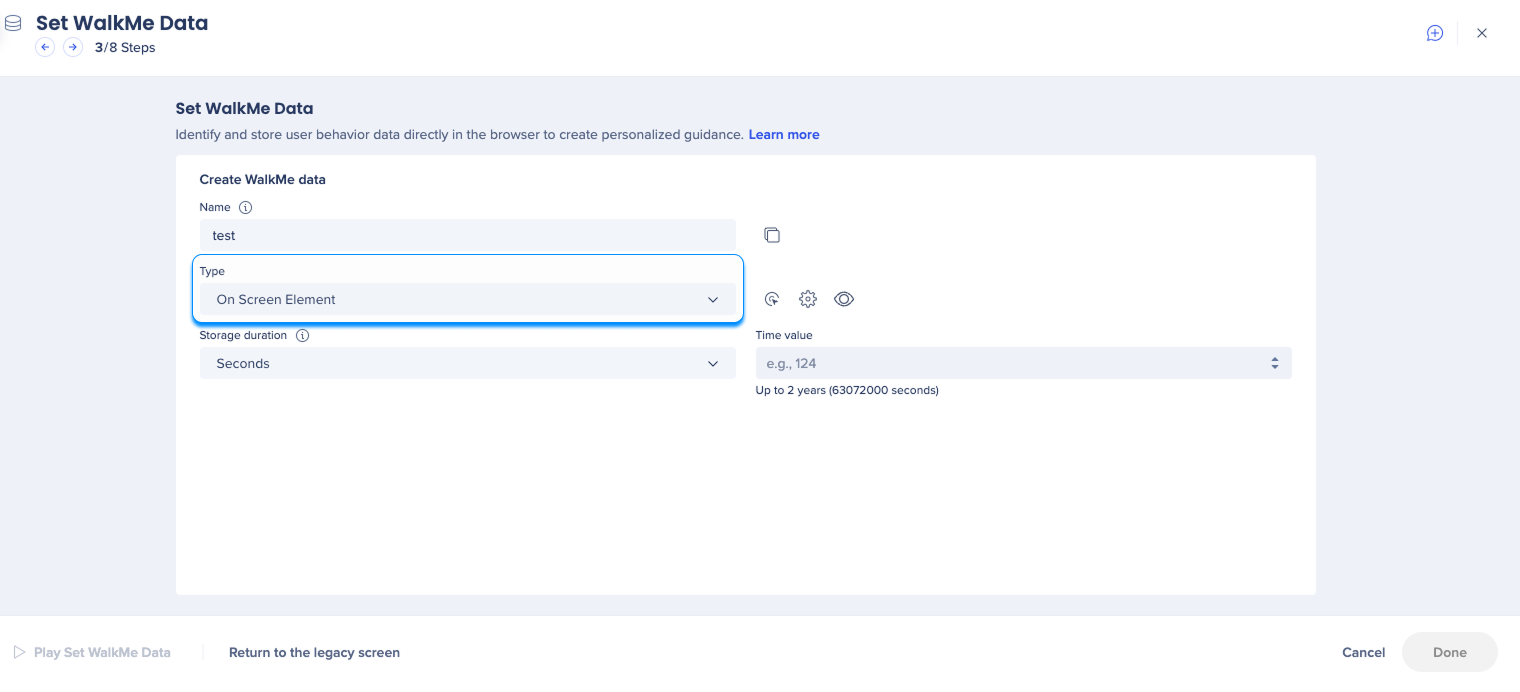The image size is (1520, 692).
Task: Click the element selector cursor icon
Action: click(x=772, y=299)
